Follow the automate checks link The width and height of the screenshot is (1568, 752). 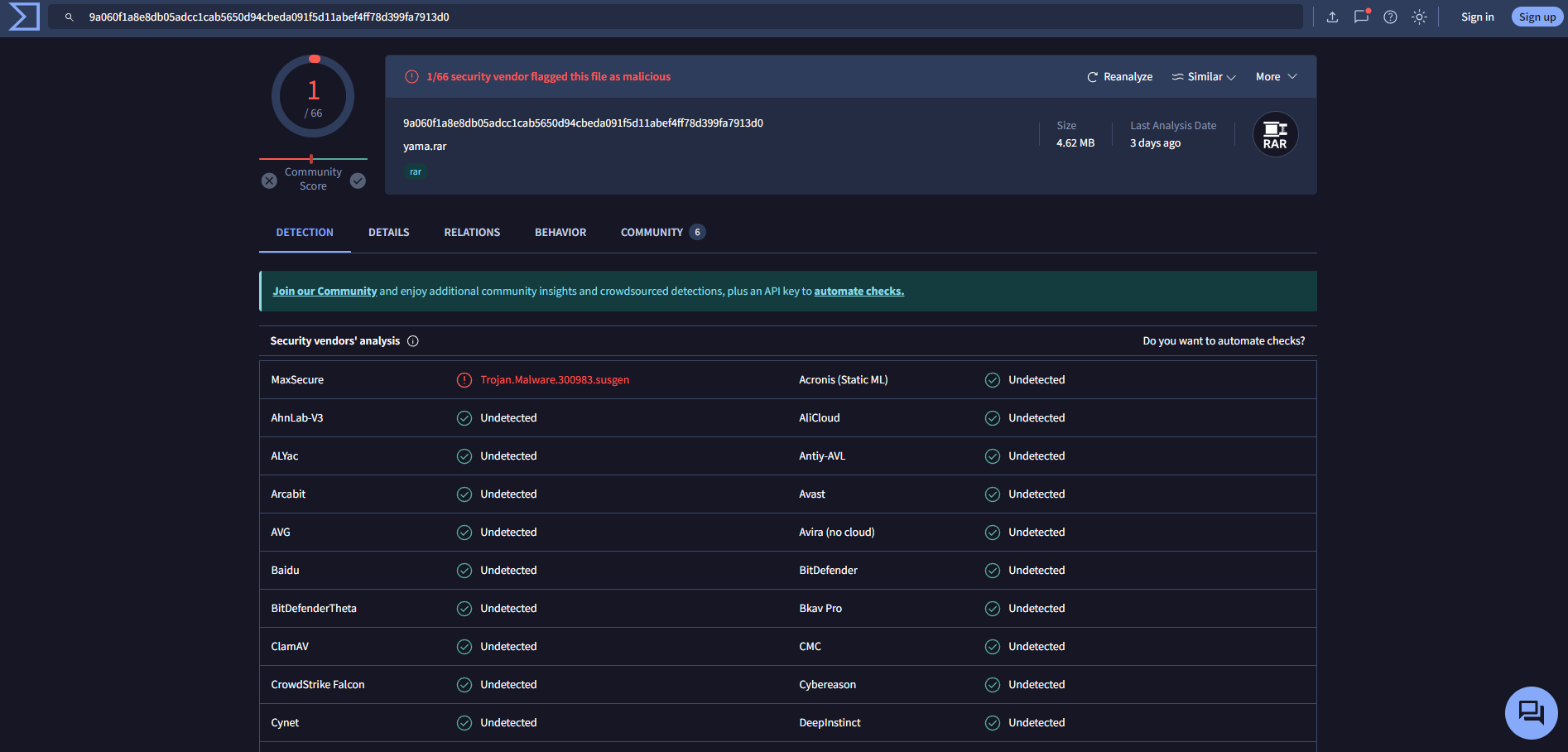click(859, 292)
